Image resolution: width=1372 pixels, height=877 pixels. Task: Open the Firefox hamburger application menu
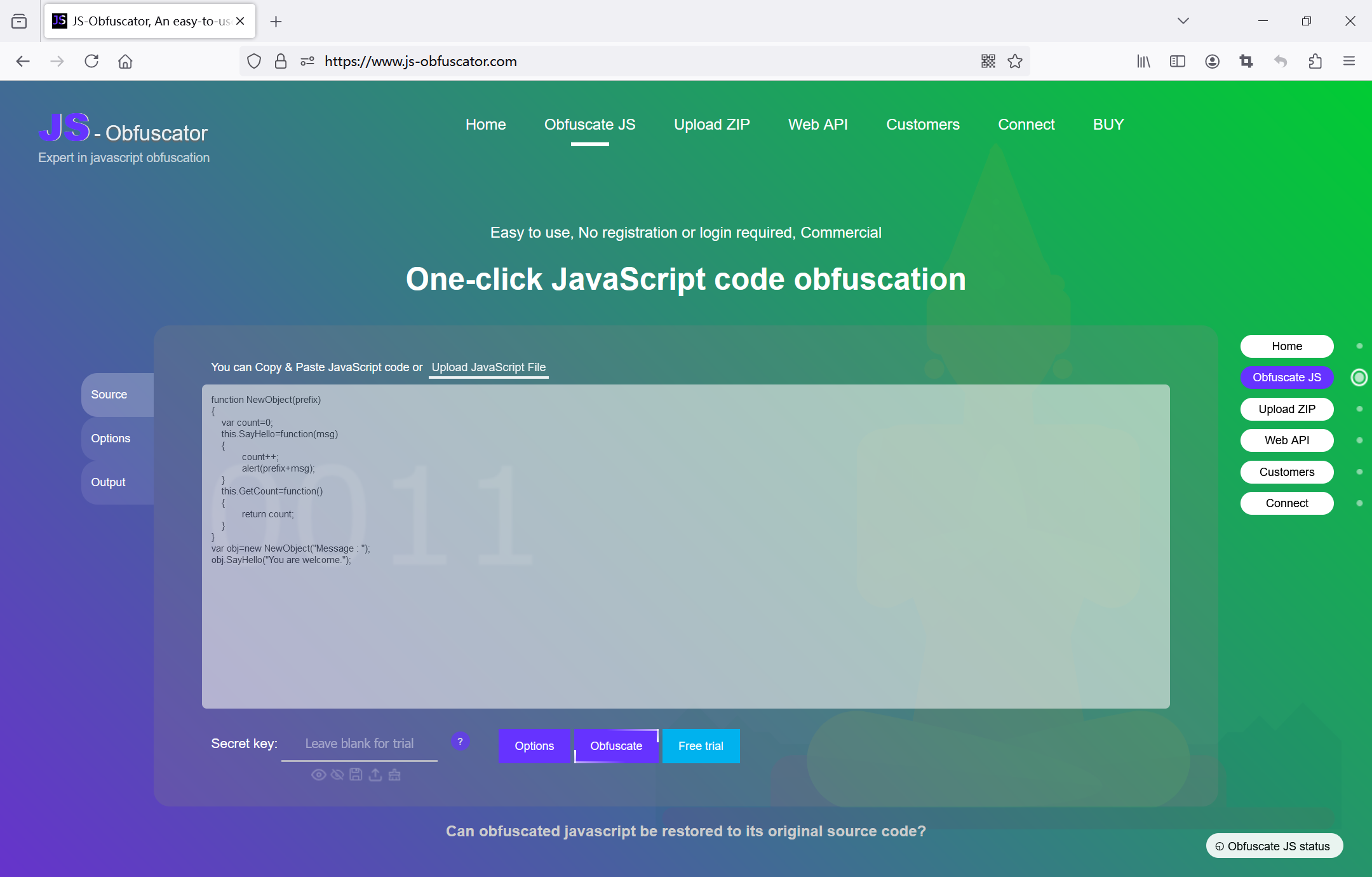tap(1349, 61)
